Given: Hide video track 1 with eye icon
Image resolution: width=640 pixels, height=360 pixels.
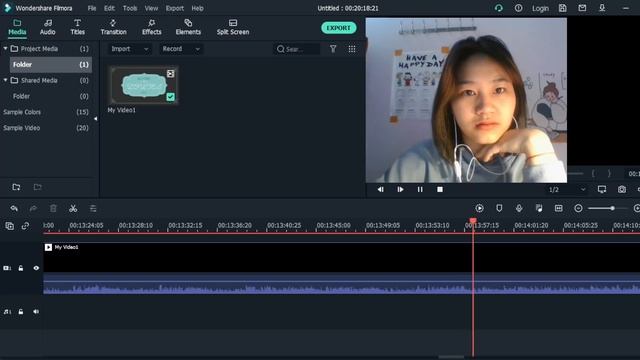Looking at the screenshot, I should [x=36, y=268].
